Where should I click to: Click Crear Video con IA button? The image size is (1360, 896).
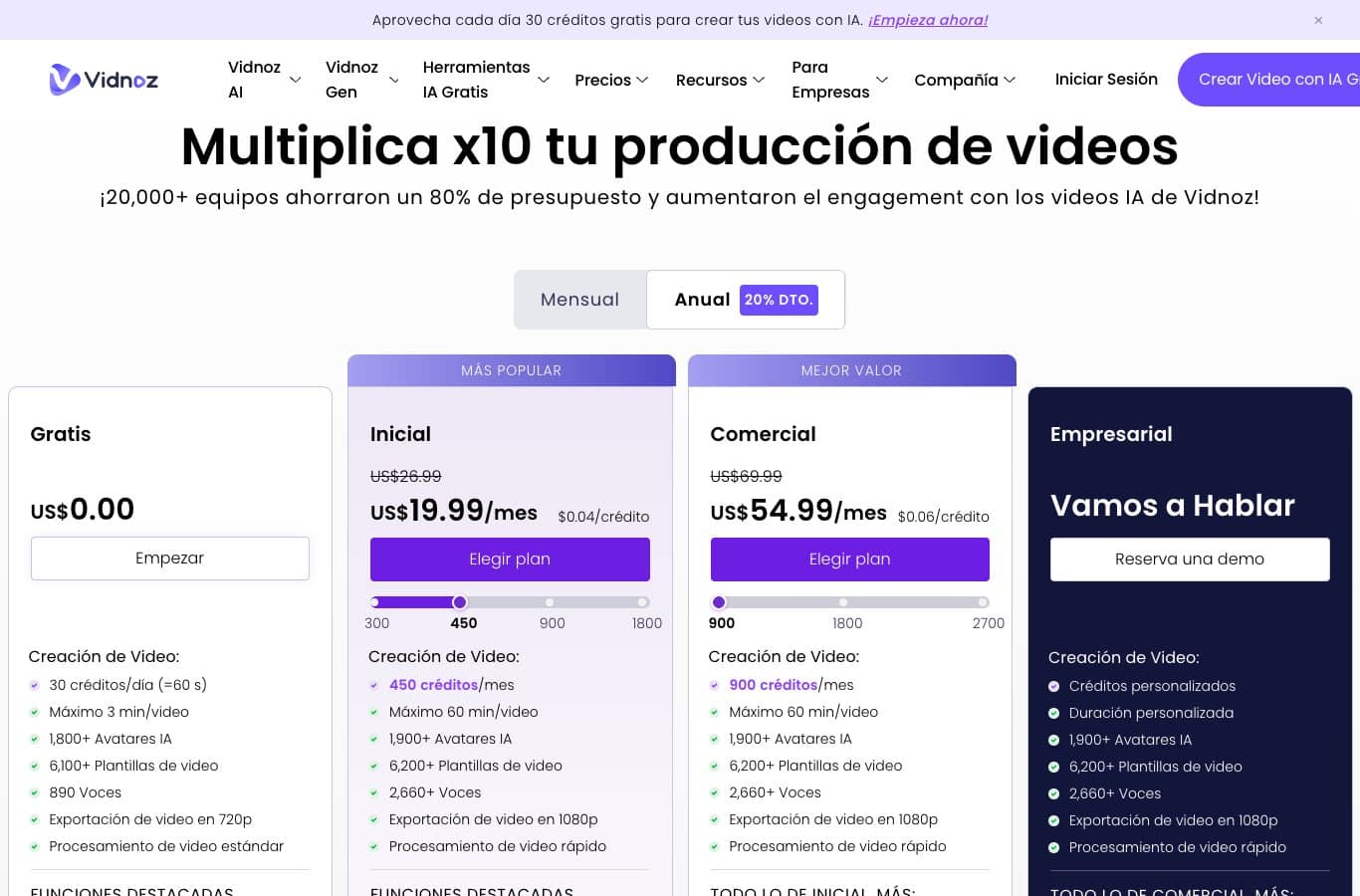[x=1269, y=80]
